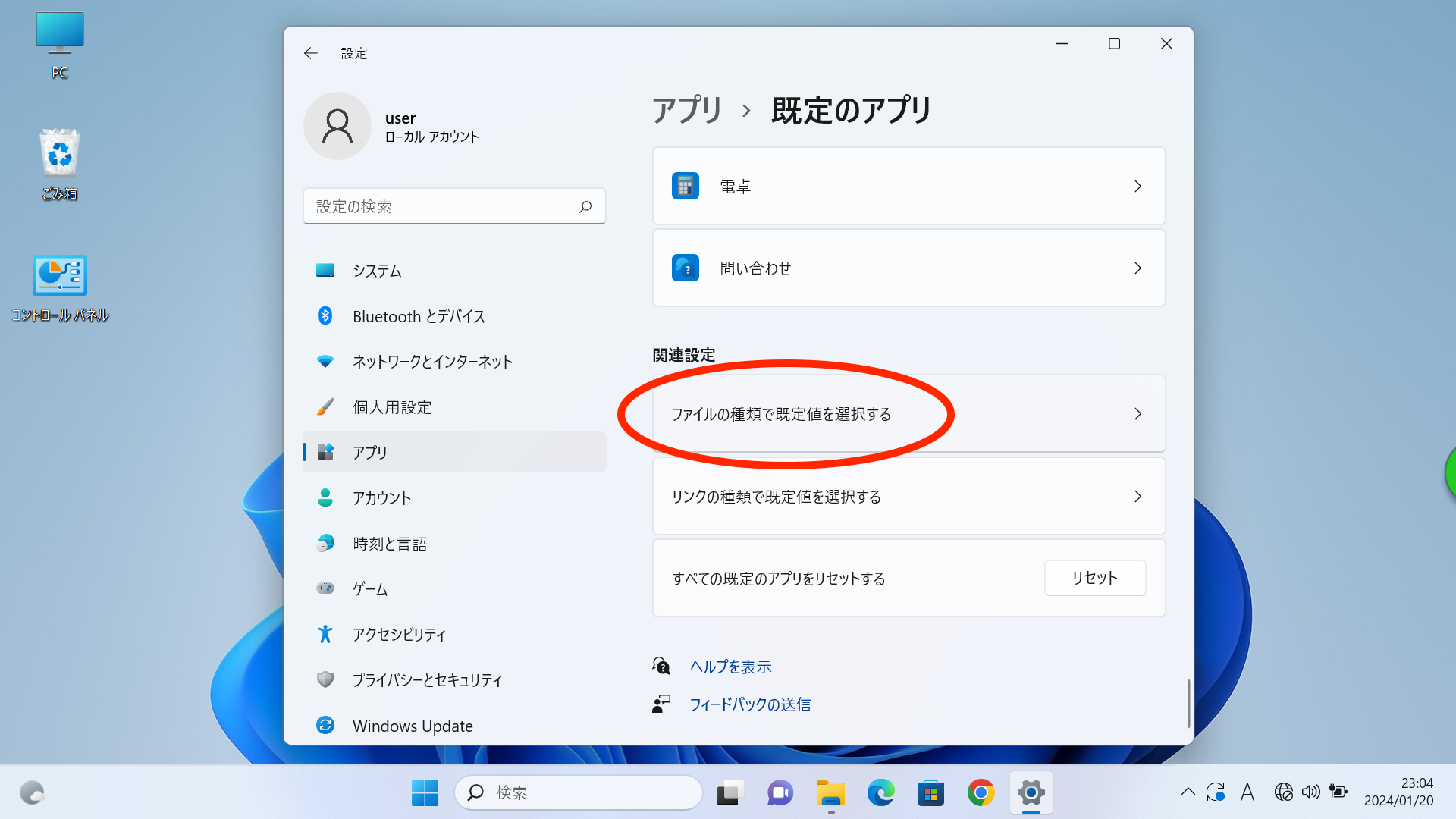Open the 電卓 calculator app entry
The image size is (1456, 819).
(908, 187)
